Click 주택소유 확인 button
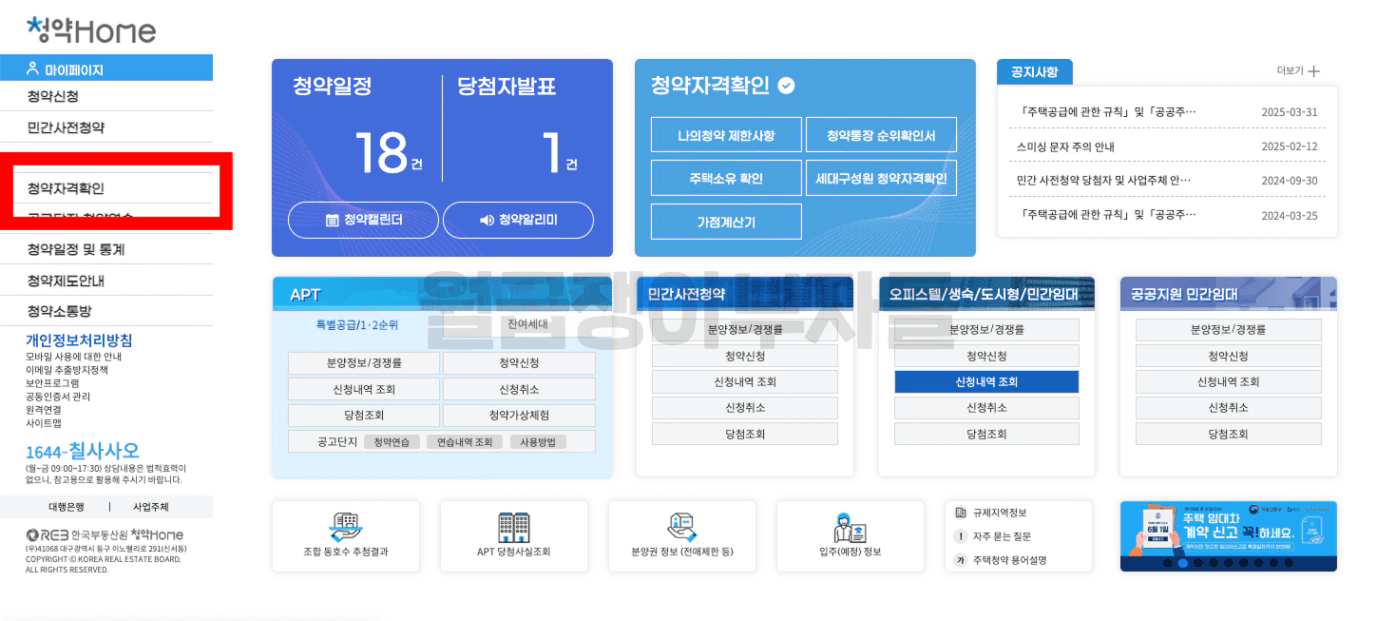 click(x=726, y=178)
